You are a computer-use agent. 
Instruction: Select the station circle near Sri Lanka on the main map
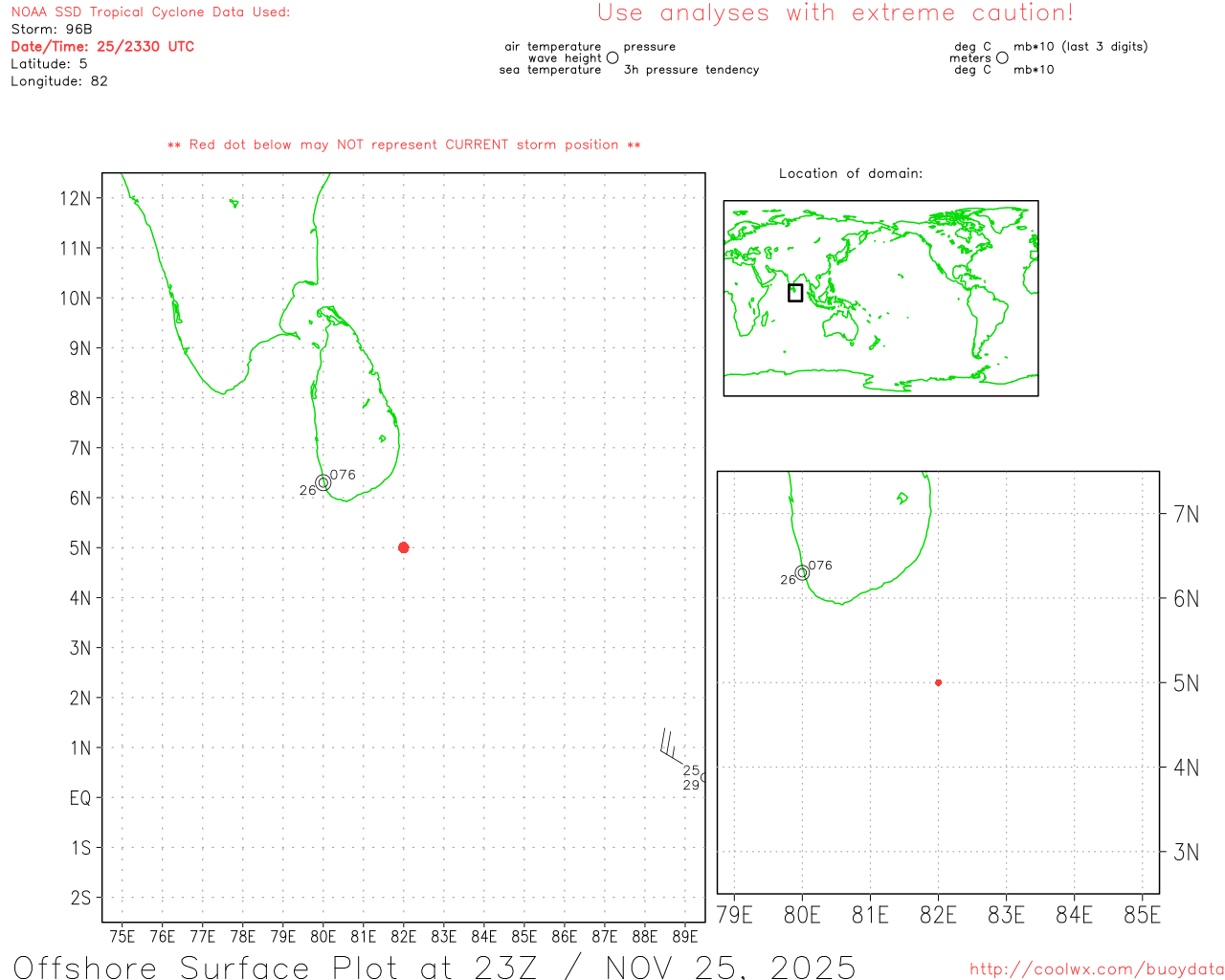[323, 482]
